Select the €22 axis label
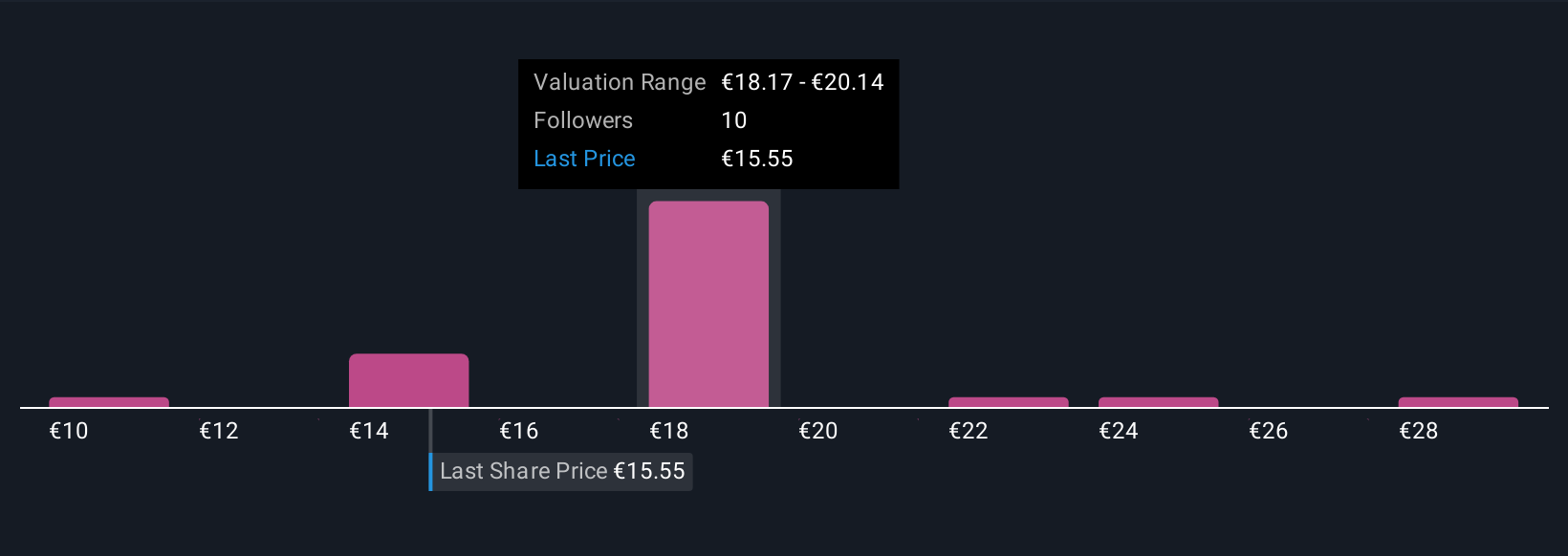The image size is (1568, 556). (x=969, y=431)
